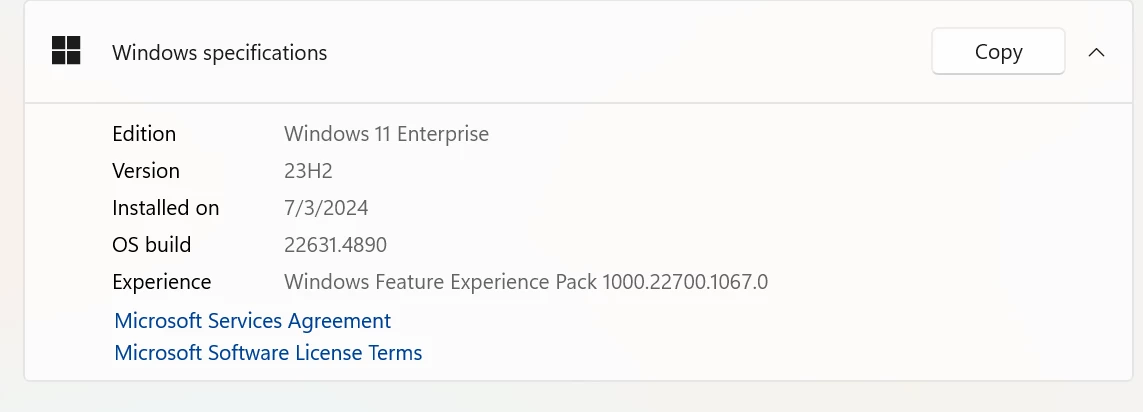Select the 23H2 version value
The width and height of the screenshot is (1143, 412).
tap(308, 171)
